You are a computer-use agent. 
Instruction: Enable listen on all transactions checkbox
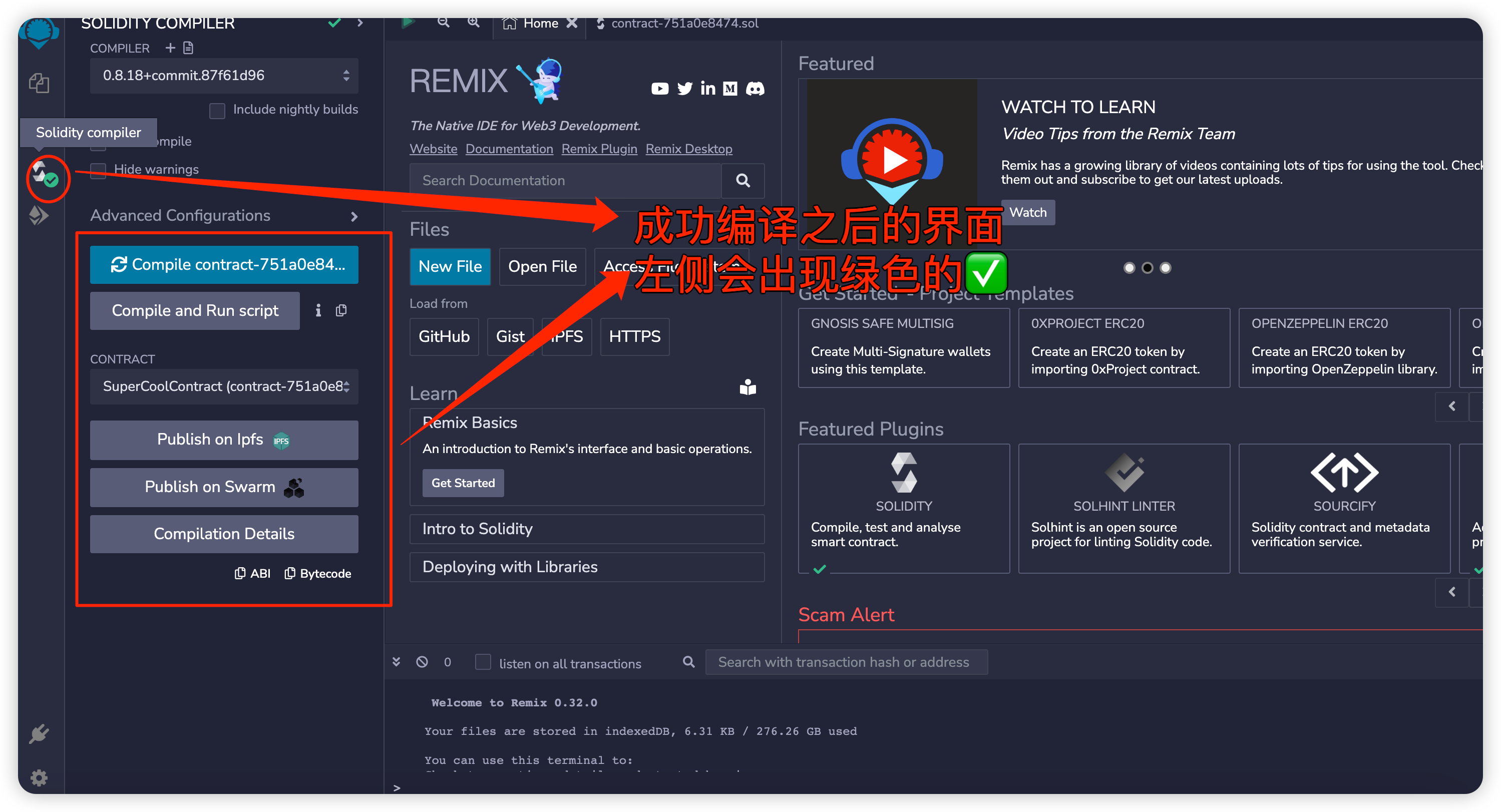[x=483, y=662]
